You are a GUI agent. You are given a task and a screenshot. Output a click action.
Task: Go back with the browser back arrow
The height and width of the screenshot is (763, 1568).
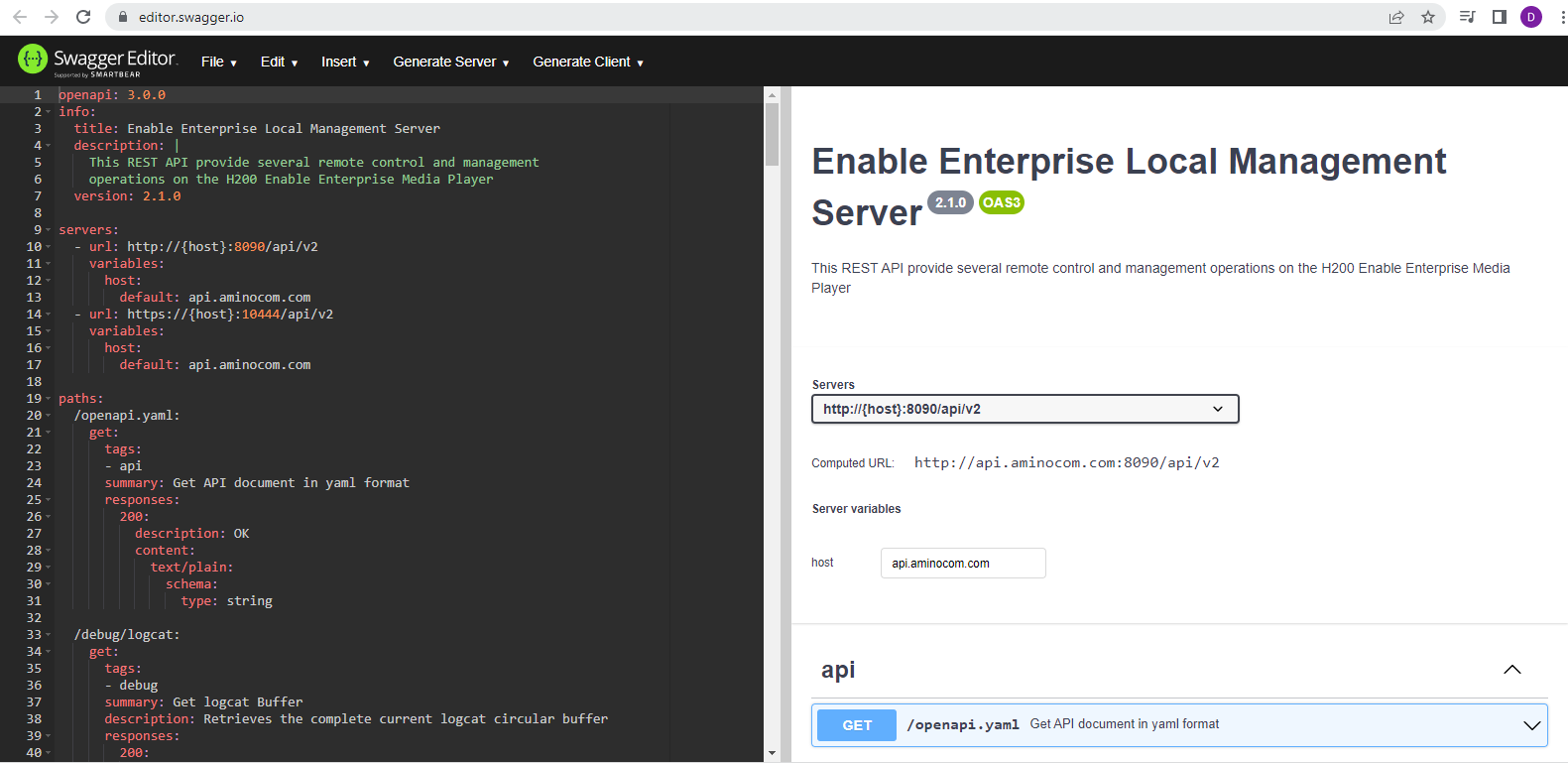pos(20,17)
